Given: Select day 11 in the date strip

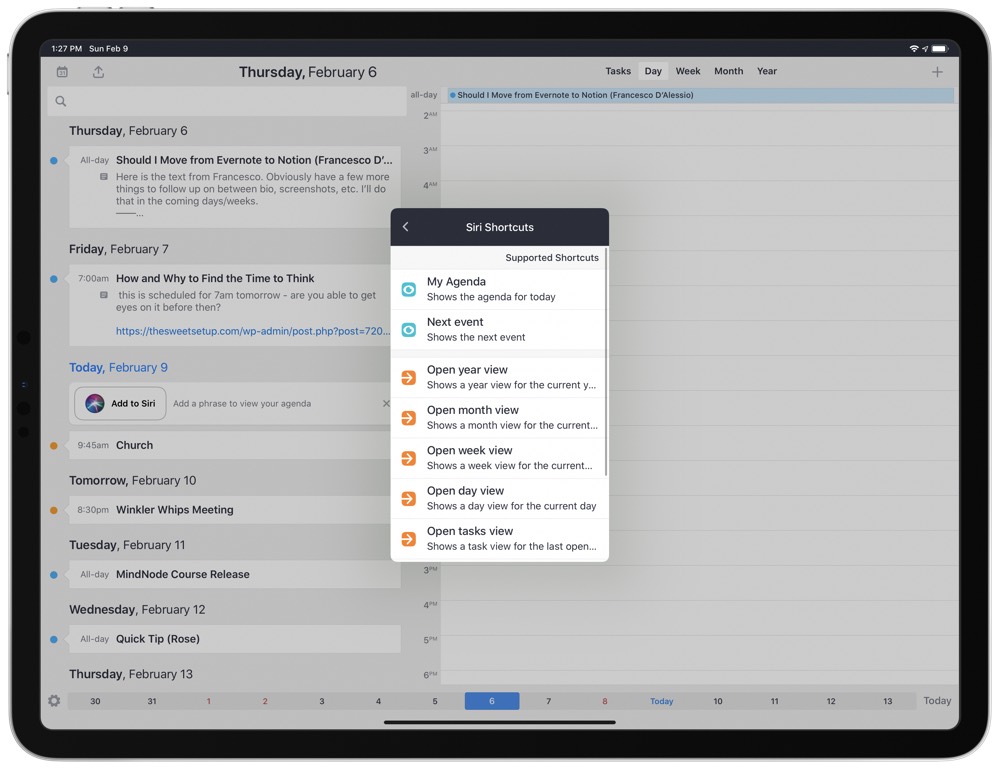Looking at the screenshot, I should point(774,701).
